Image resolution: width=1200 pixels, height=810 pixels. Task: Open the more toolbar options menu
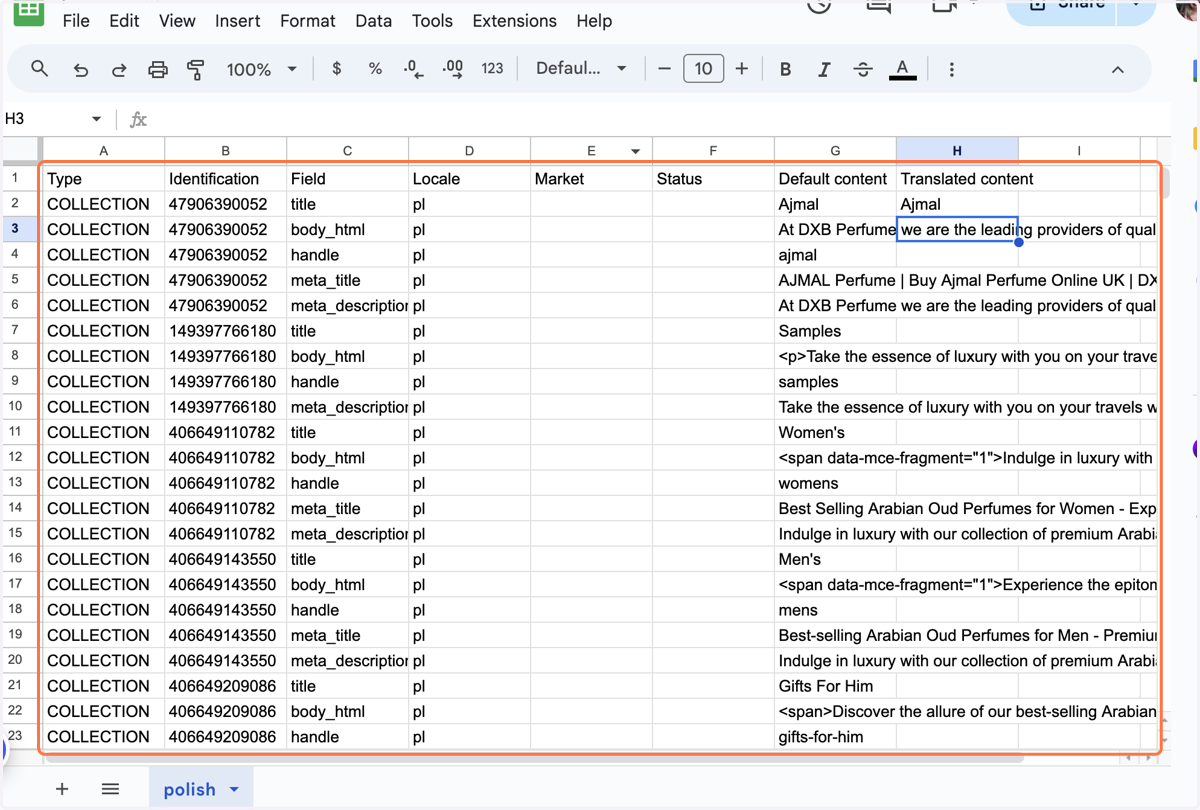coord(951,69)
